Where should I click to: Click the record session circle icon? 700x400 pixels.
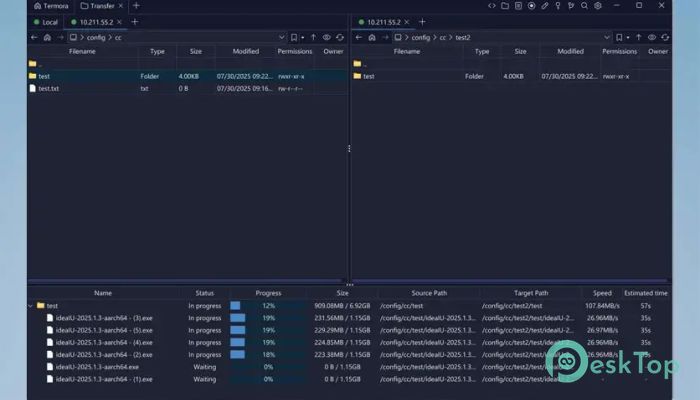(x=531, y=6)
